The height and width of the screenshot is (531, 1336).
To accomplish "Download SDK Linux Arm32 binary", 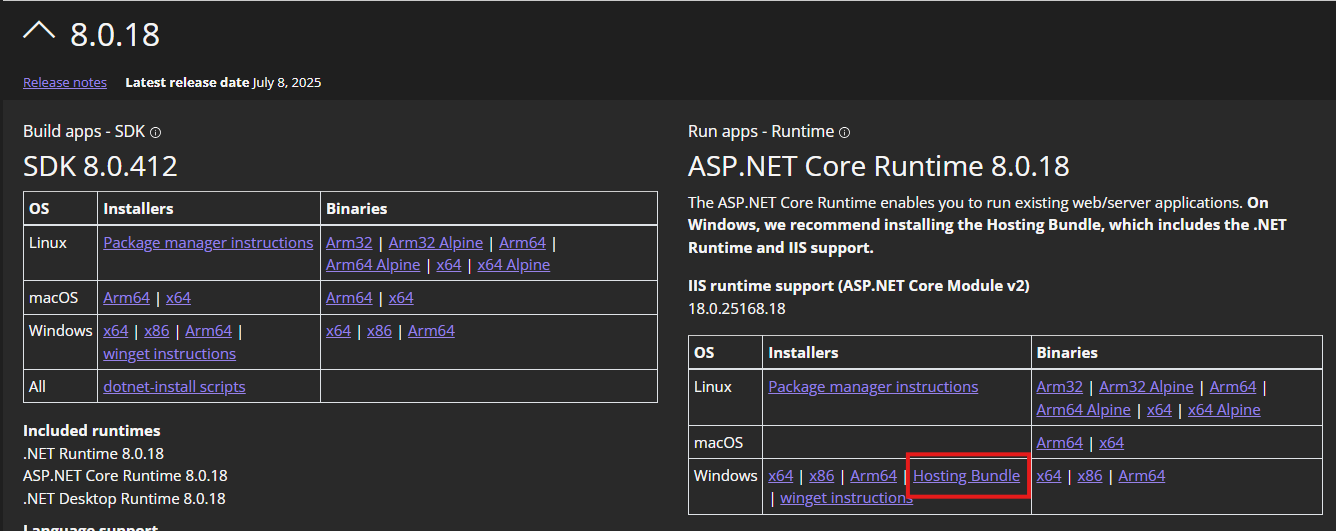I will click(x=349, y=242).
